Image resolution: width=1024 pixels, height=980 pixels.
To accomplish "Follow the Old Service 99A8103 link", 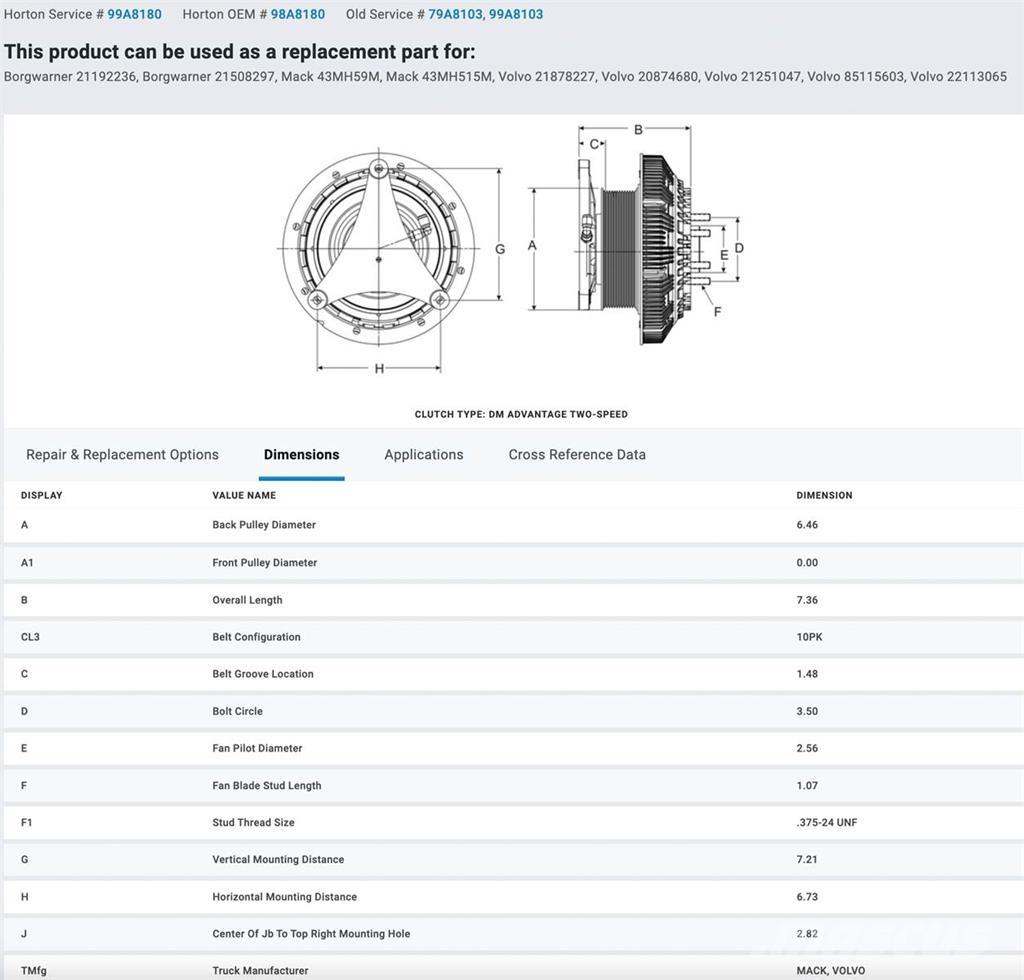I will 516,14.
